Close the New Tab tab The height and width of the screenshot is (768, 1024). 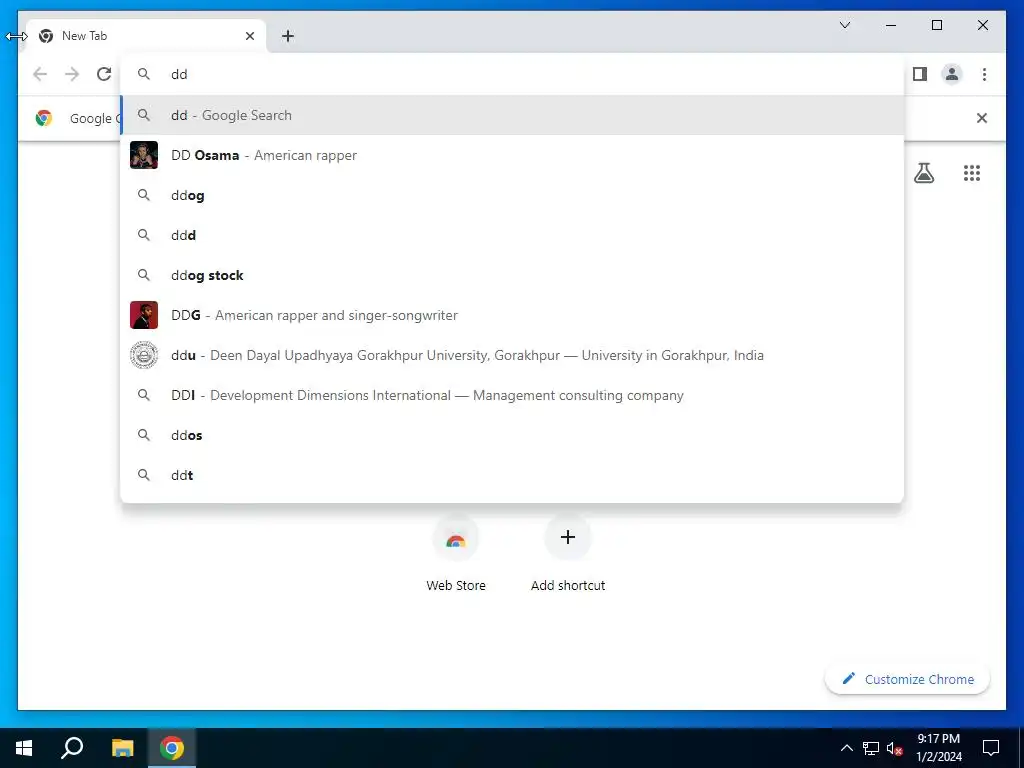coord(250,36)
